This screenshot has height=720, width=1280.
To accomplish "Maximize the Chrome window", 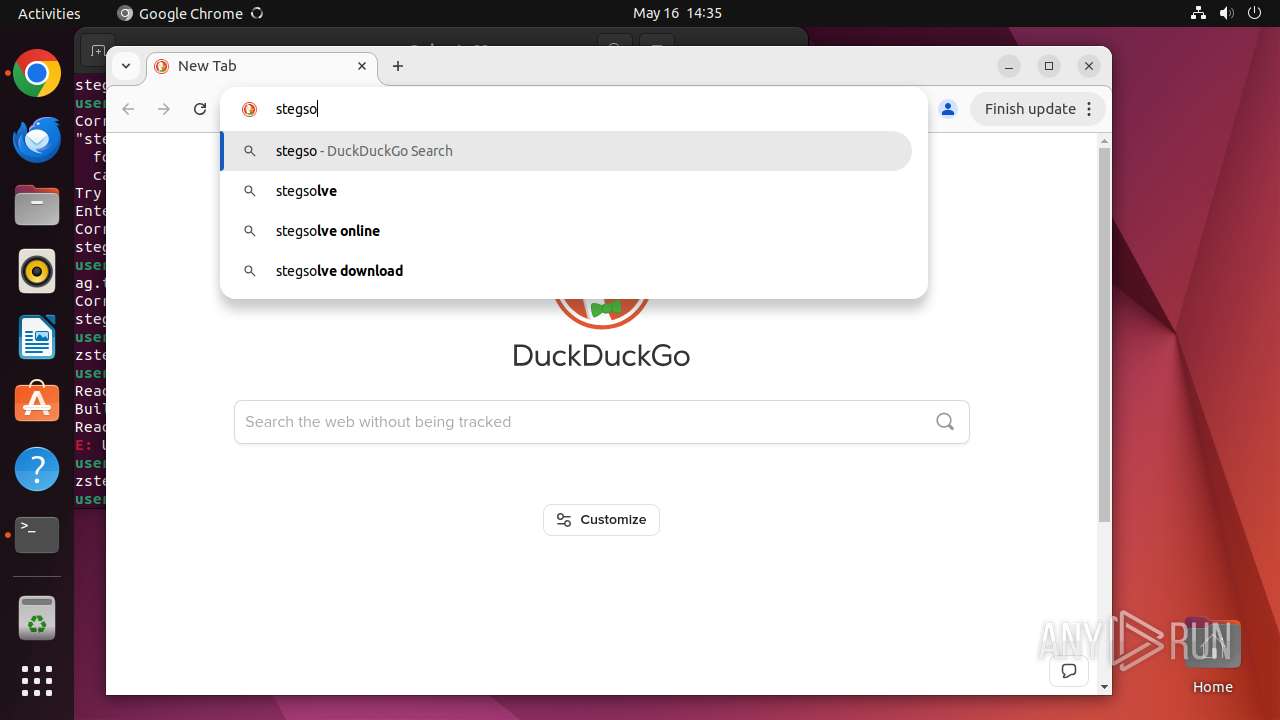I will pos(1049,66).
